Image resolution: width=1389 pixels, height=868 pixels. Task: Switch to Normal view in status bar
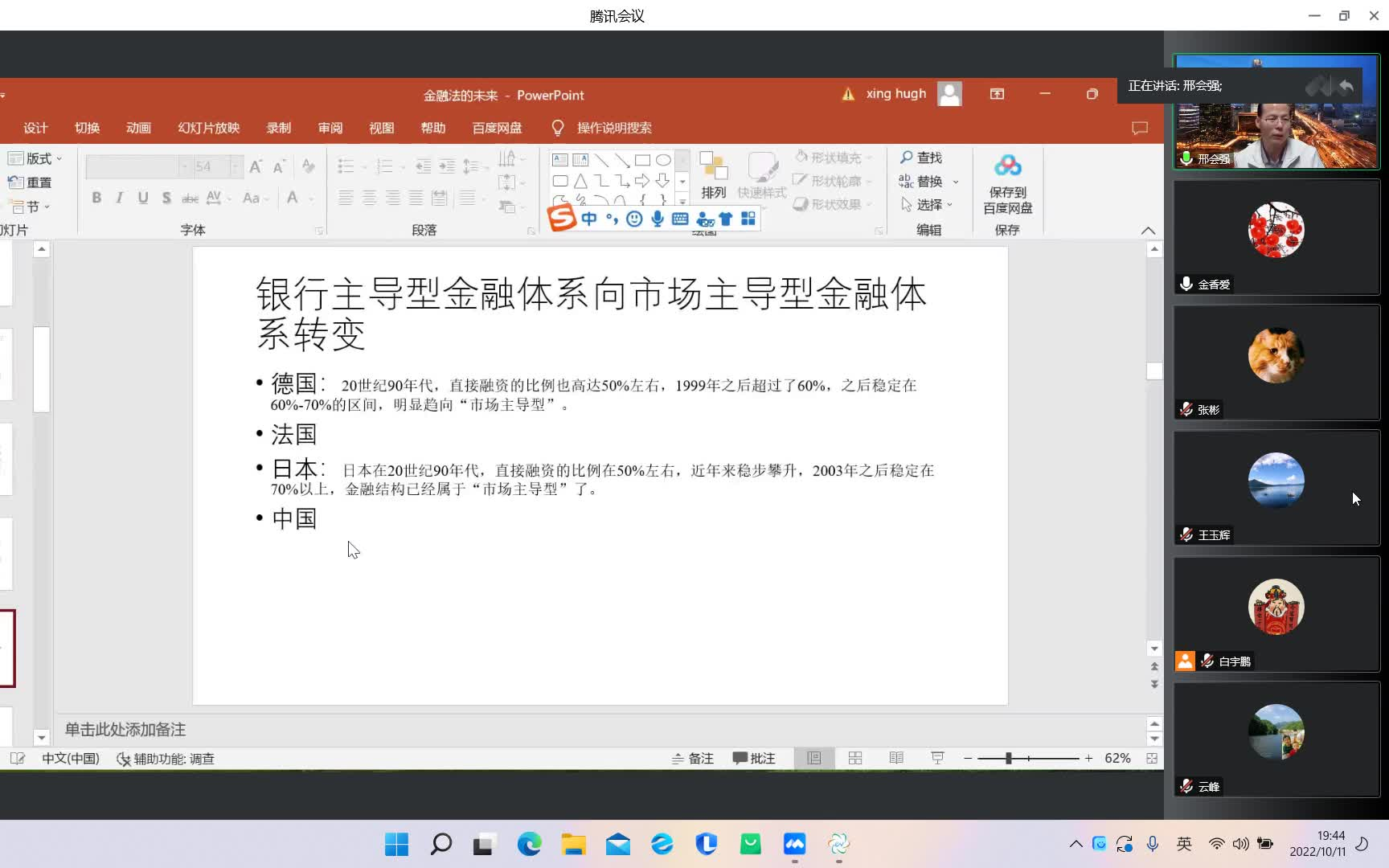coord(814,758)
